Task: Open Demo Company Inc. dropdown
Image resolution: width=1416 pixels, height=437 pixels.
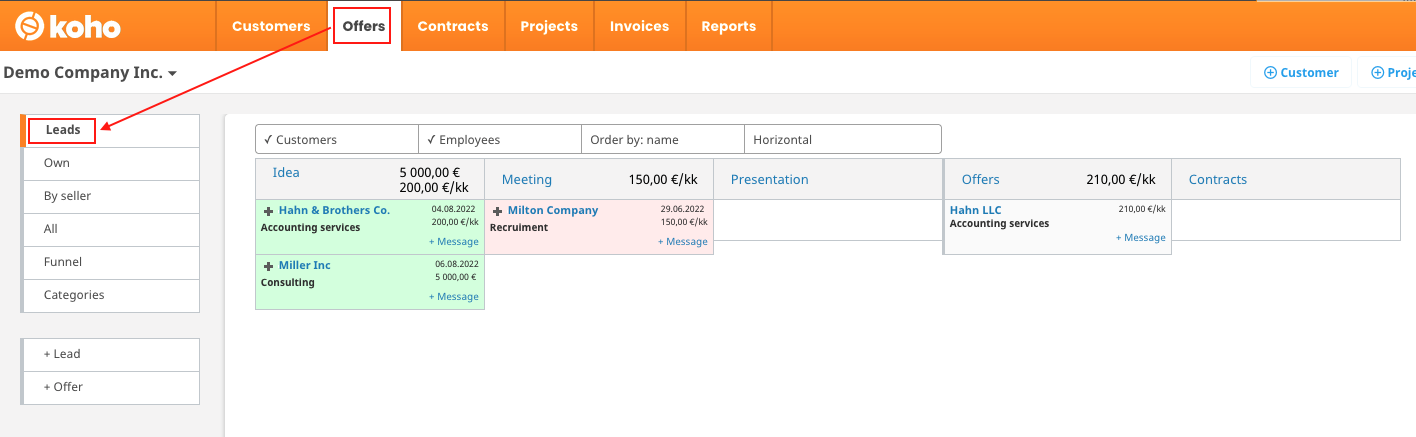Action: [90, 73]
